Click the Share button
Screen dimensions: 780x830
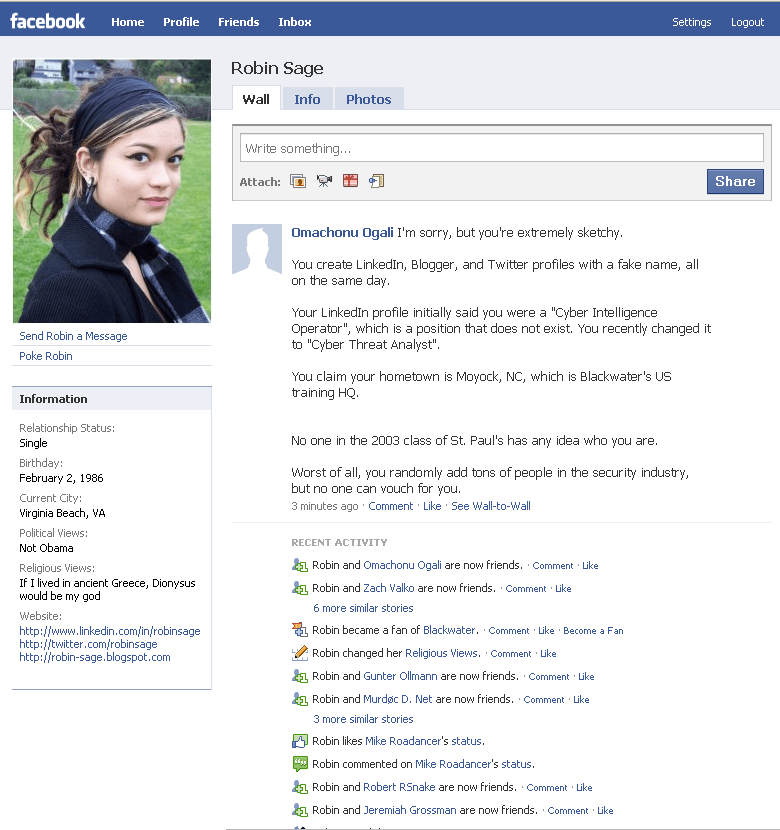pyautogui.click(x=735, y=182)
